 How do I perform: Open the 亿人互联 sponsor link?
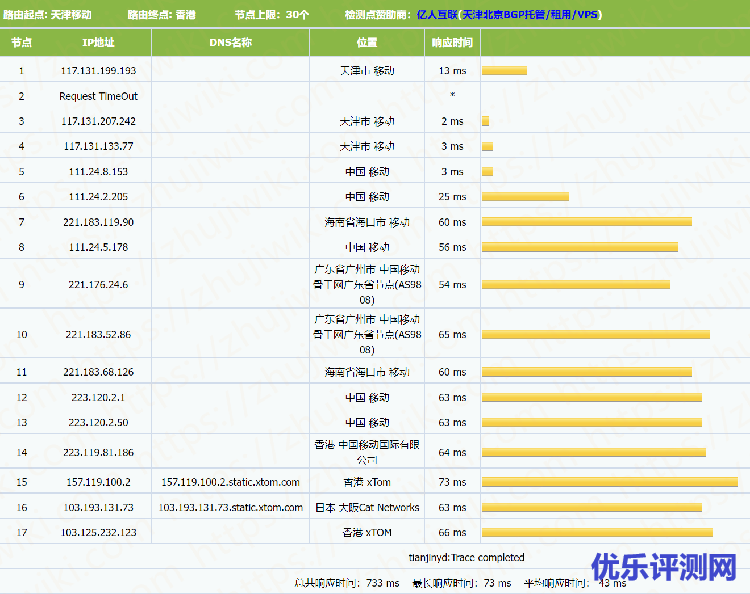[438, 16]
